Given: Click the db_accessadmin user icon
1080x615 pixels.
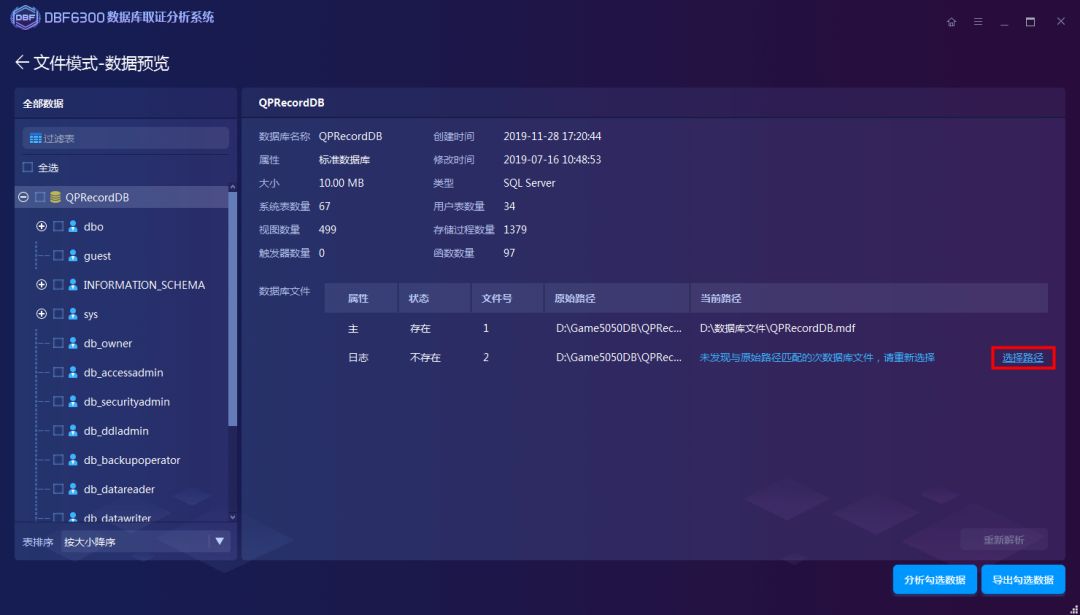Looking at the screenshot, I should (x=73, y=373).
